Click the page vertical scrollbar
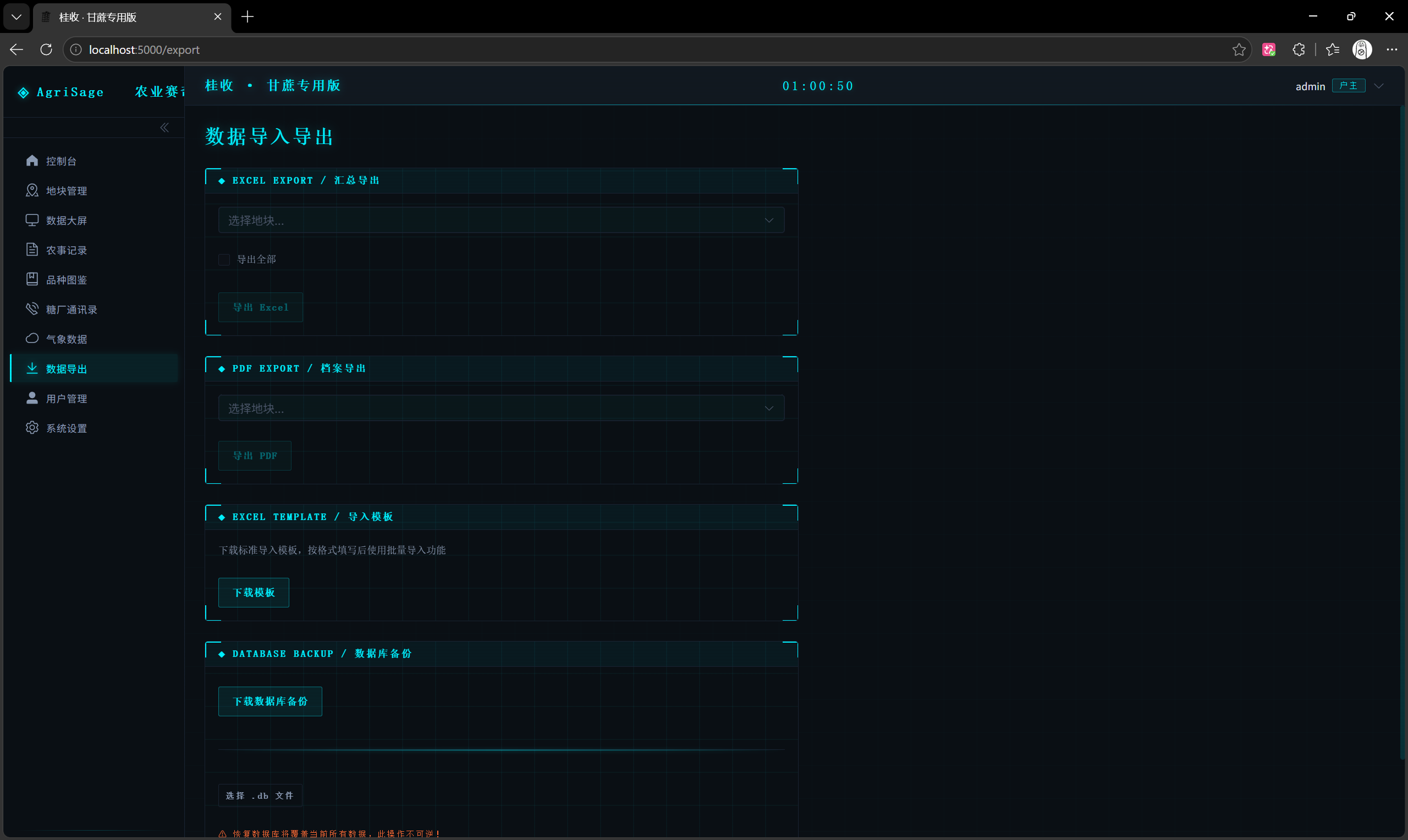This screenshot has height=840, width=1408. point(1403,433)
